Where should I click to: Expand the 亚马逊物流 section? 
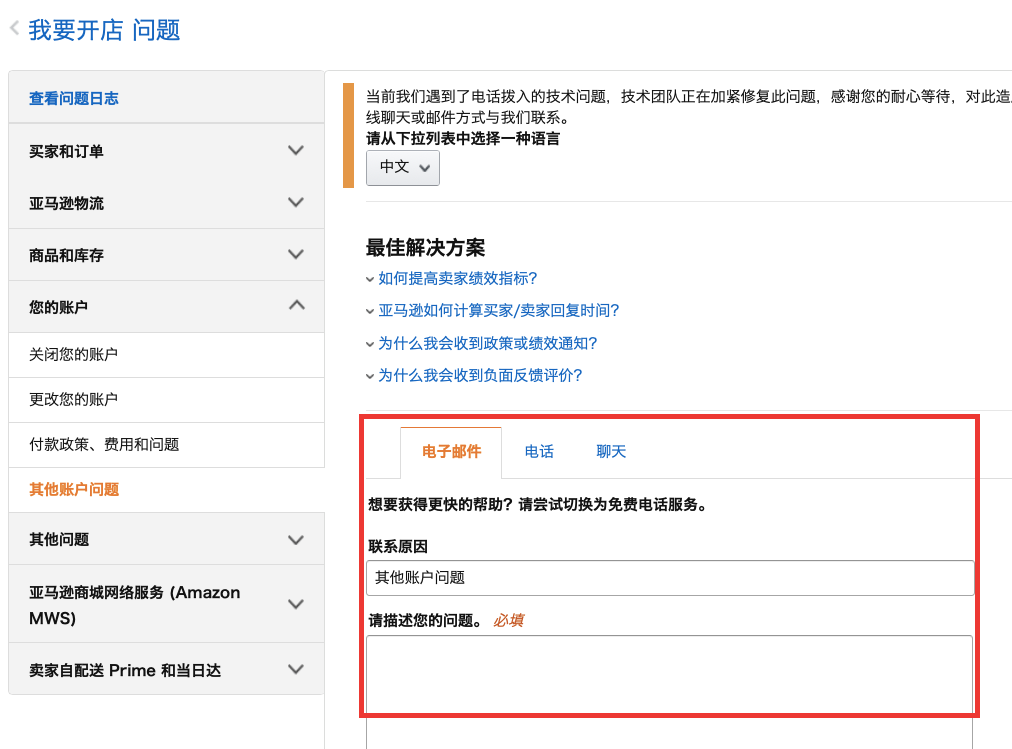click(165, 202)
